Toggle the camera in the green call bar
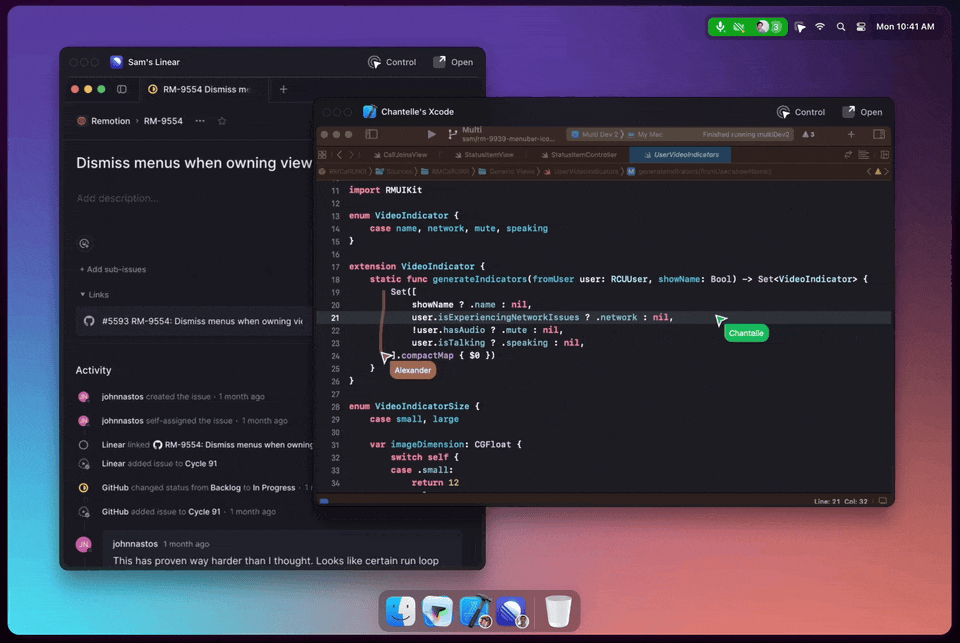The width and height of the screenshot is (960, 643). (x=739, y=27)
